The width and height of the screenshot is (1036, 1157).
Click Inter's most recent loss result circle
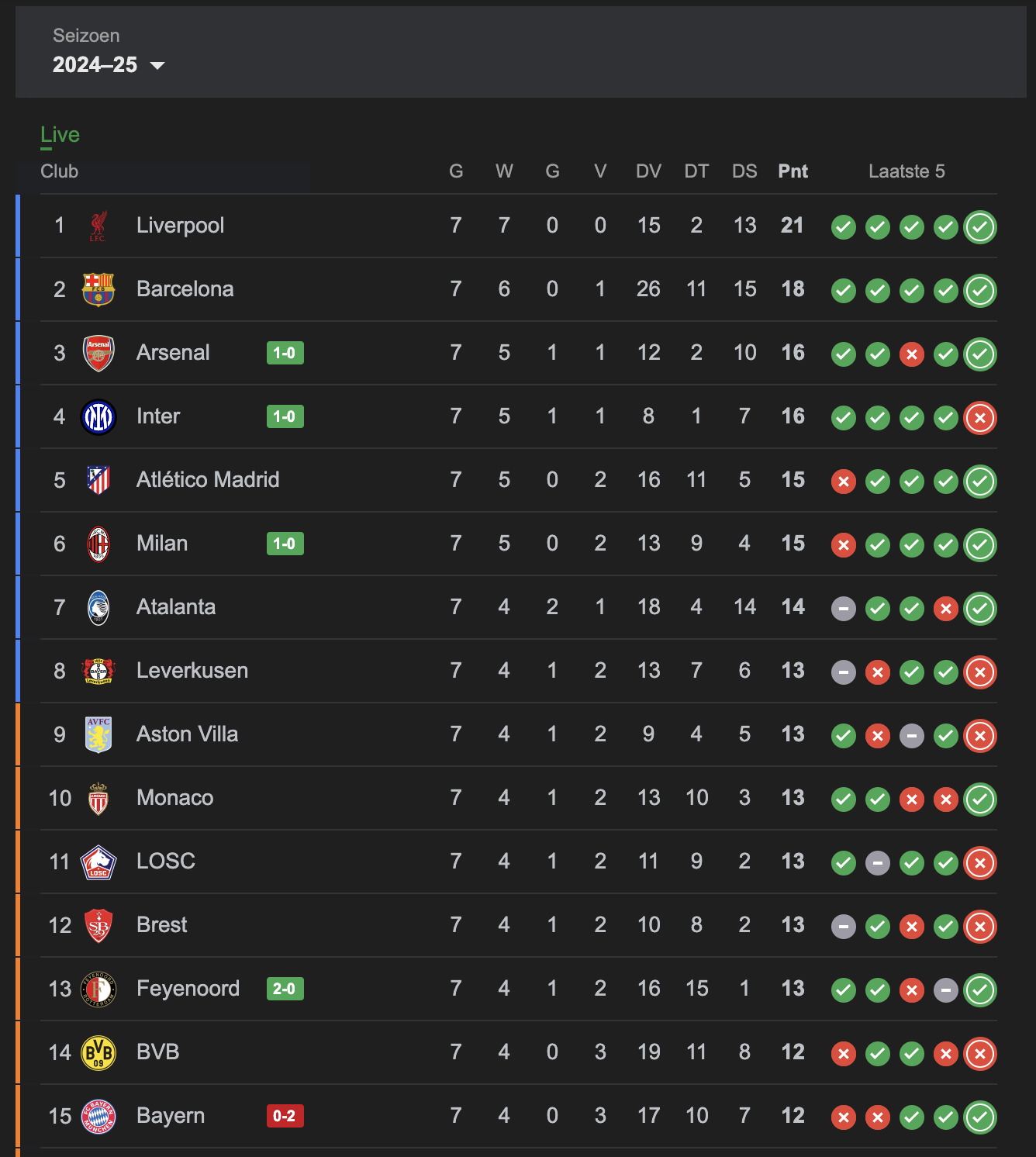[980, 418]
